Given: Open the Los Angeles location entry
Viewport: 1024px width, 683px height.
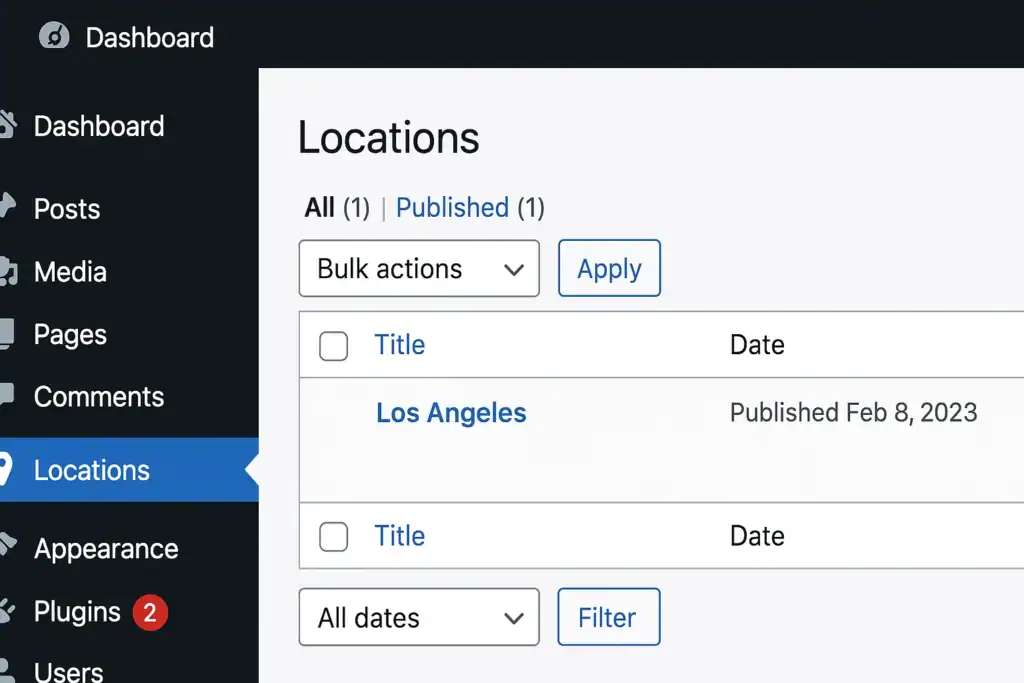Looking at the screenshot, I should coord(451,412).
